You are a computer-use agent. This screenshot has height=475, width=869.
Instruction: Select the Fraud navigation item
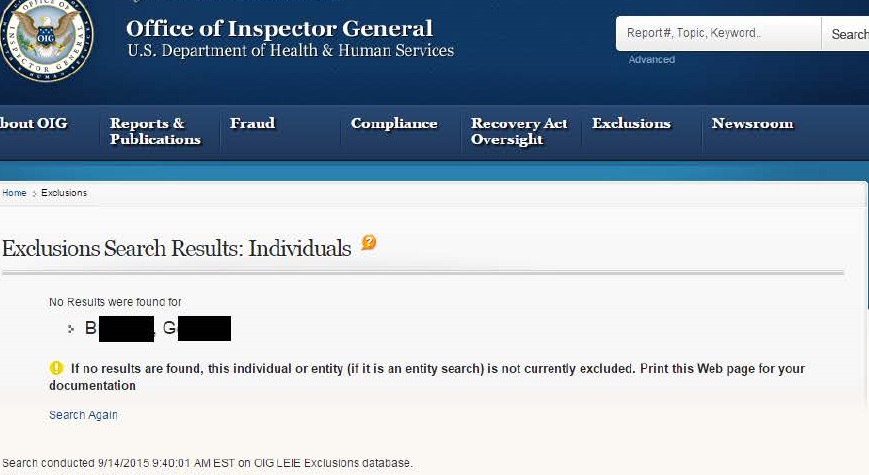252,123
